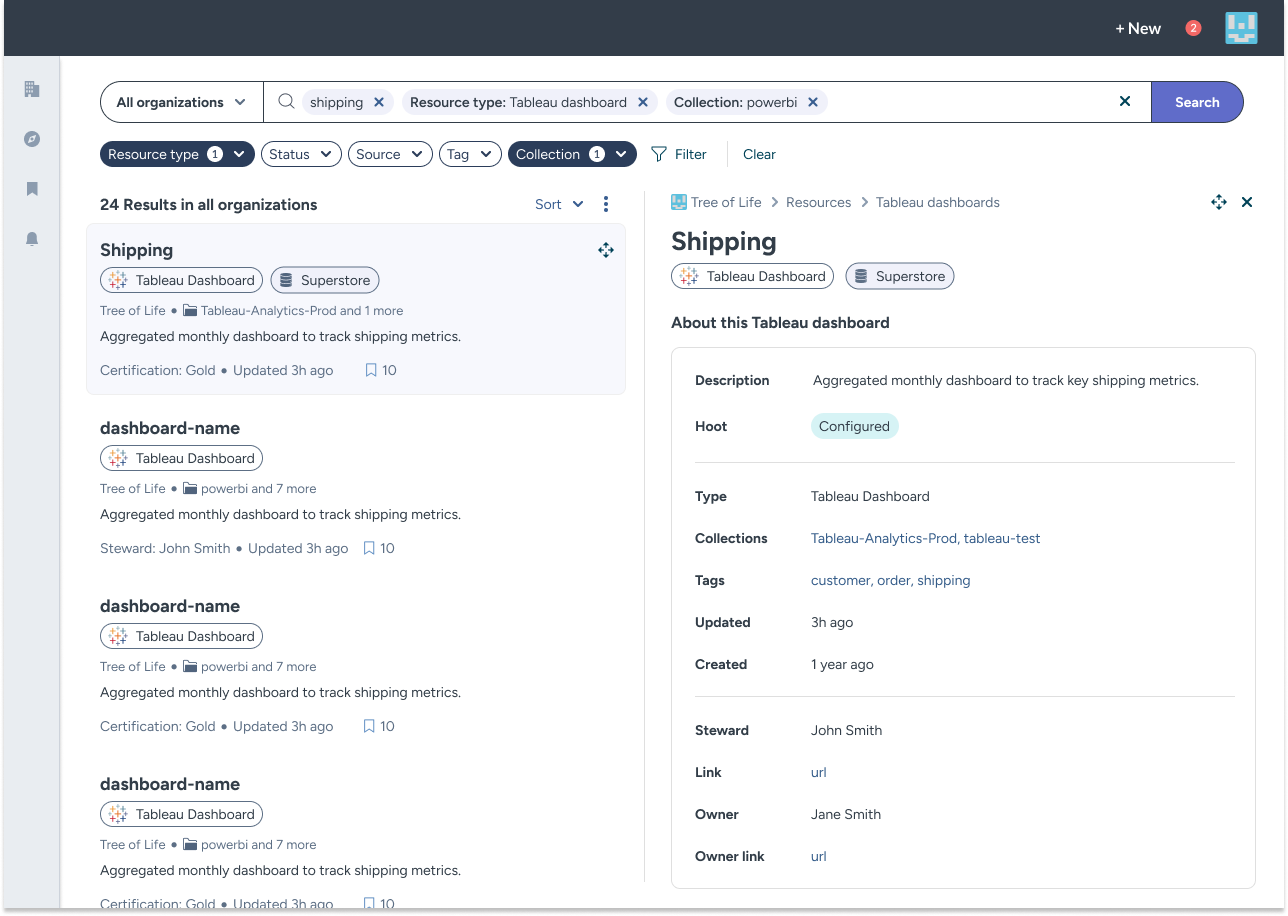This screenshot has width=1288, height=916.
Task: Click the user avatar in the top right
Action: (x=1241, y=28)
